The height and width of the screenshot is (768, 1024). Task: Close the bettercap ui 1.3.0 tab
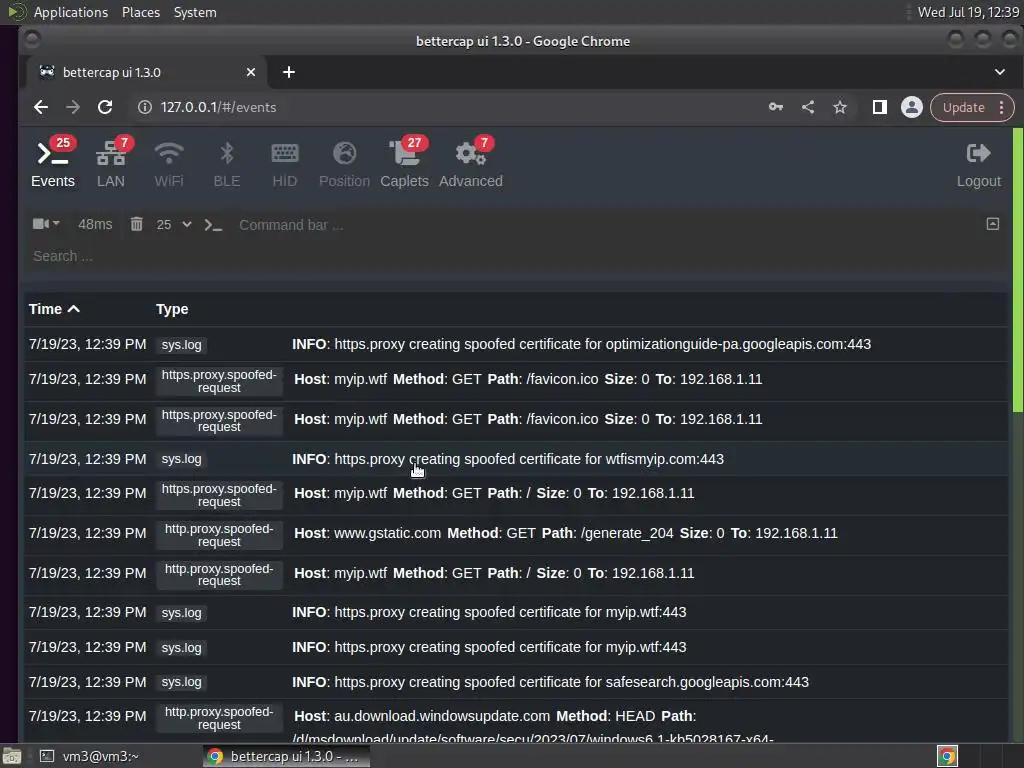tap(251, 72)
